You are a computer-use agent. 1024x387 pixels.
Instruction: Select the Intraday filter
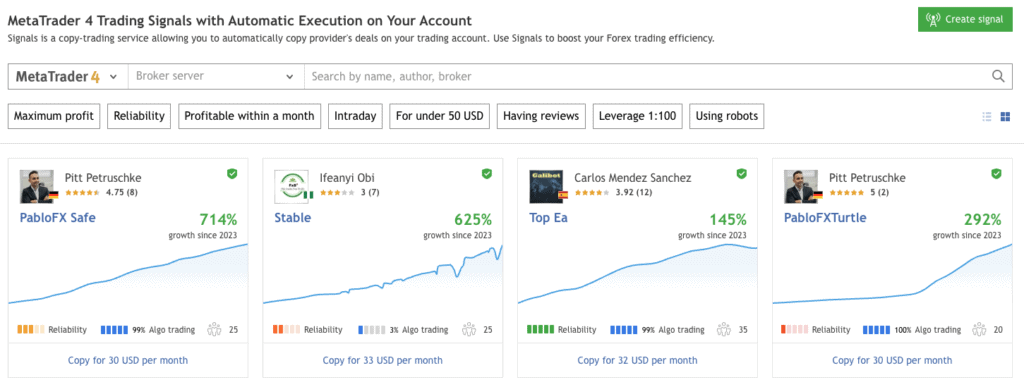[355, 116]
